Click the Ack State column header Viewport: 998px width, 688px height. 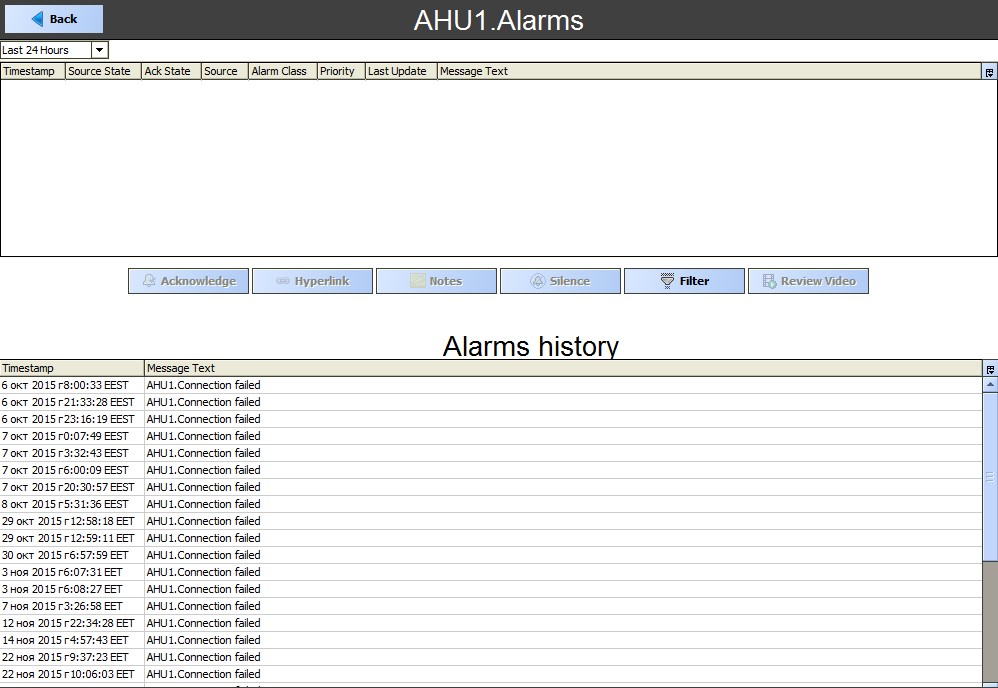tap(171, 71)
